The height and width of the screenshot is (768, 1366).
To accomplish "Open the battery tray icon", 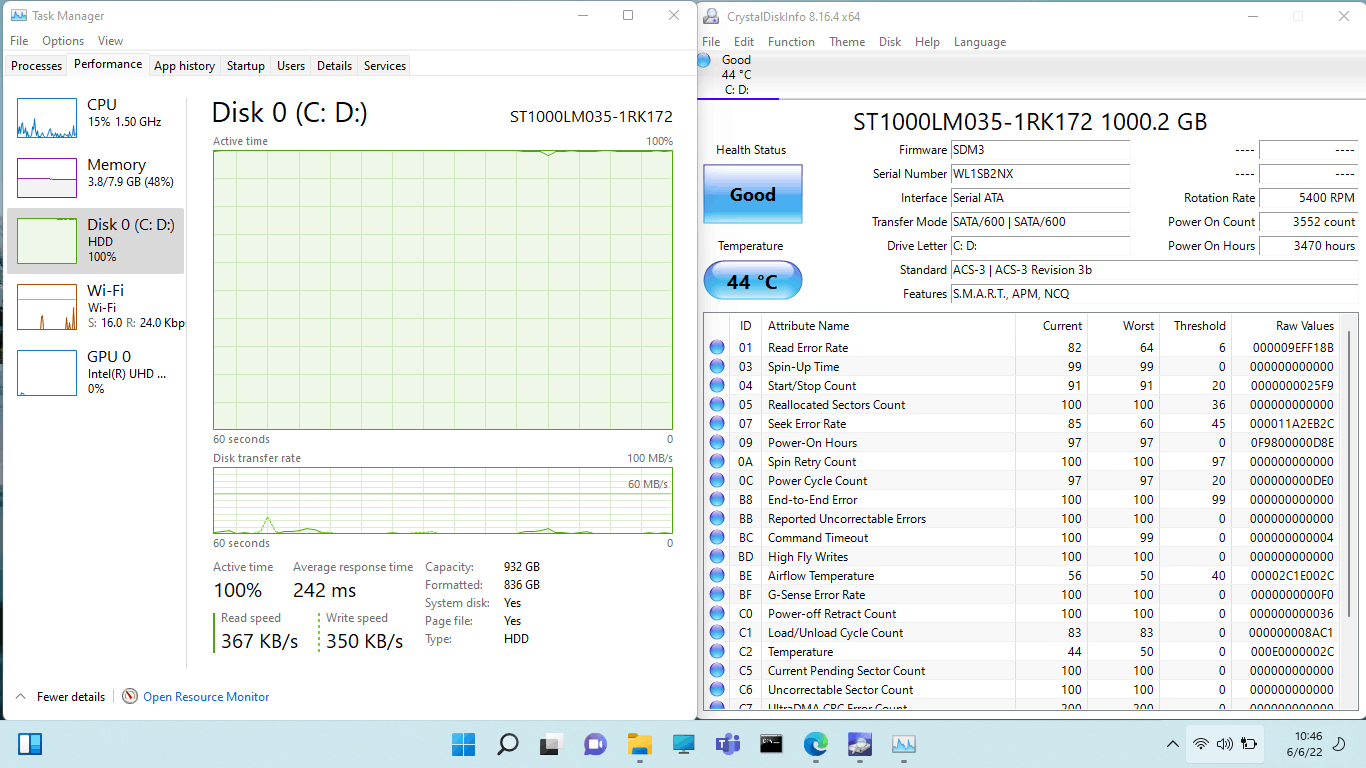I will click(x=1248, y=744).
